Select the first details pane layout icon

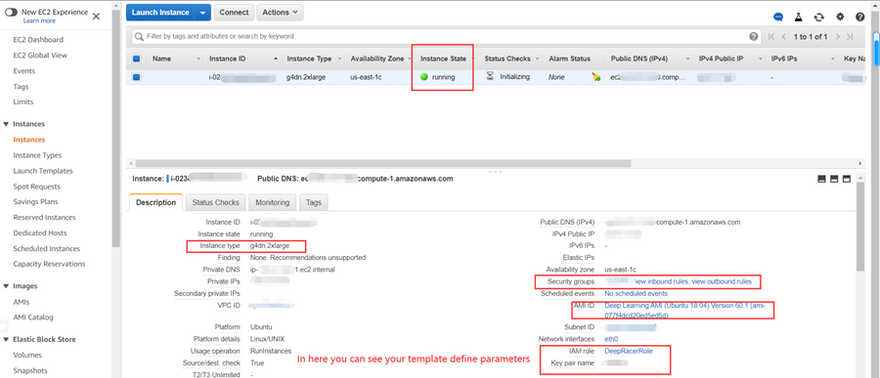tap(822, 179)
